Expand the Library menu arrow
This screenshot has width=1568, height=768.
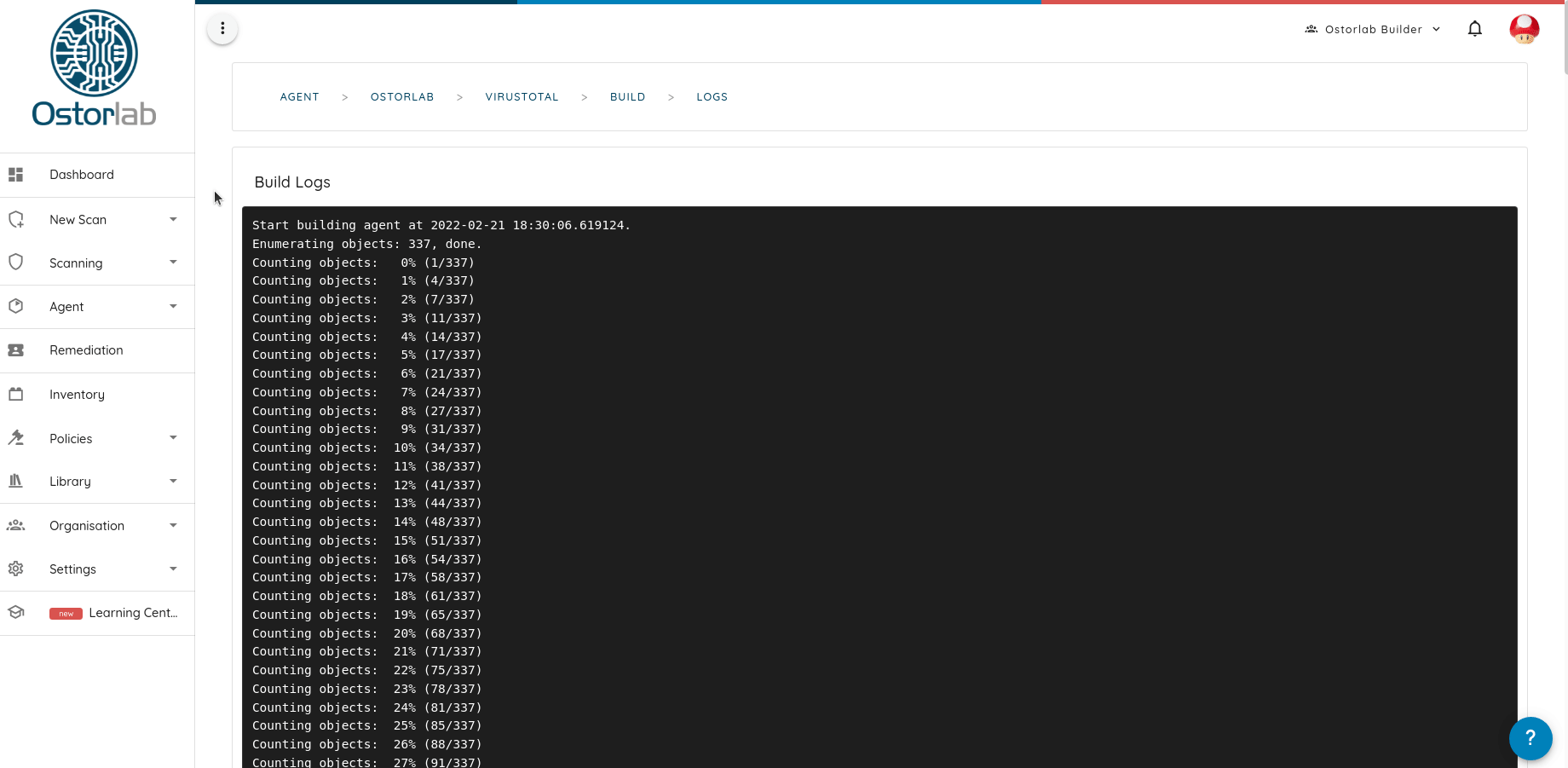click(173, 481)
